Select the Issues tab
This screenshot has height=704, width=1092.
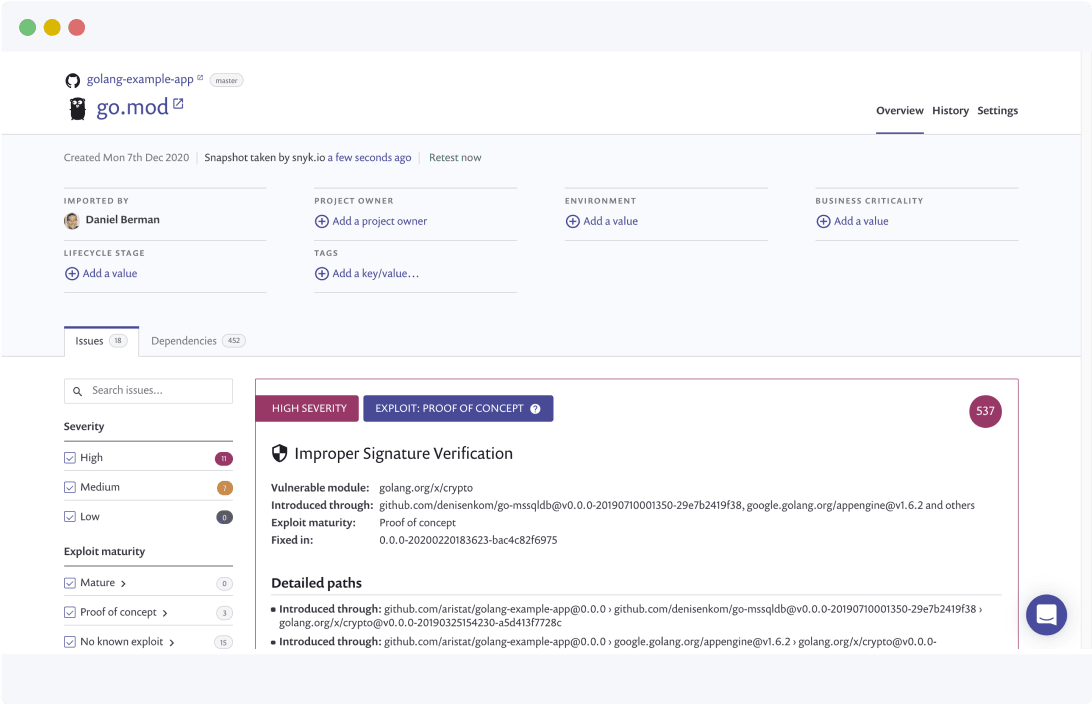point(102,341)
